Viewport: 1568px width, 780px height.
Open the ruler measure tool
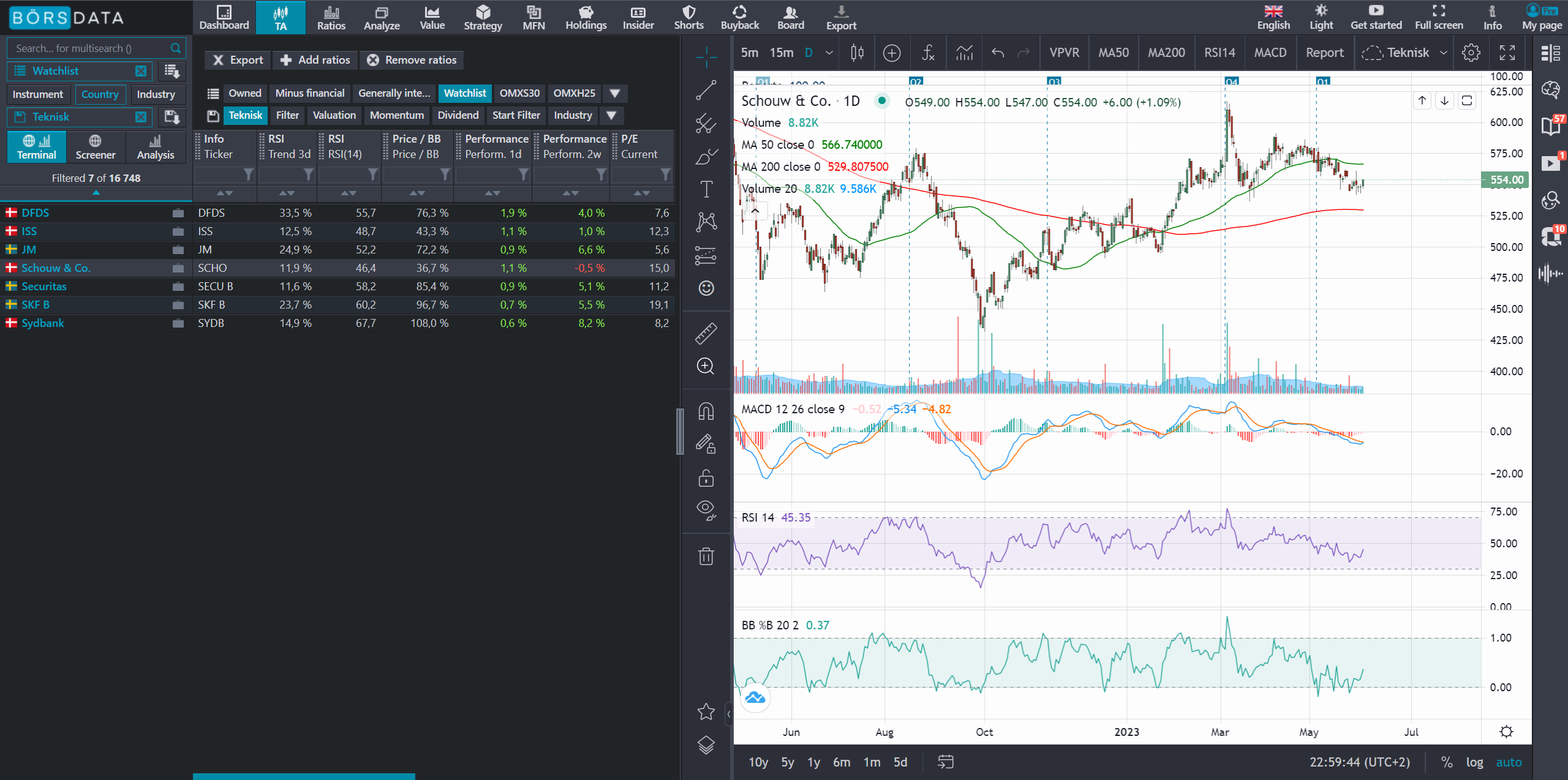[x=706, y=334]
